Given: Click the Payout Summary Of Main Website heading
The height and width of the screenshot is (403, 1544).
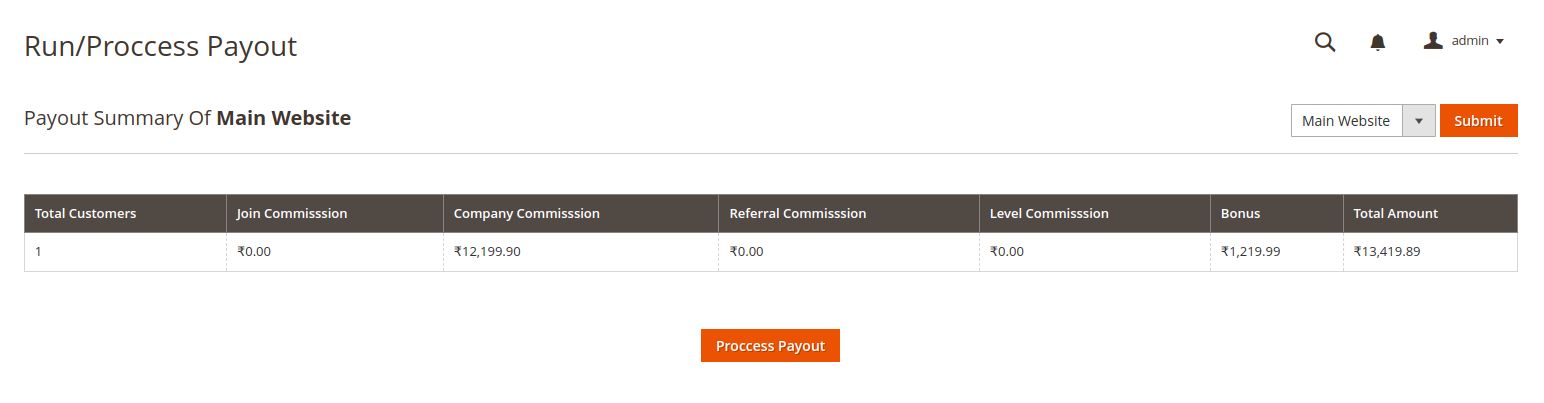Looking at the screenshot, I should pyautogui.click(x=188, y=118).
